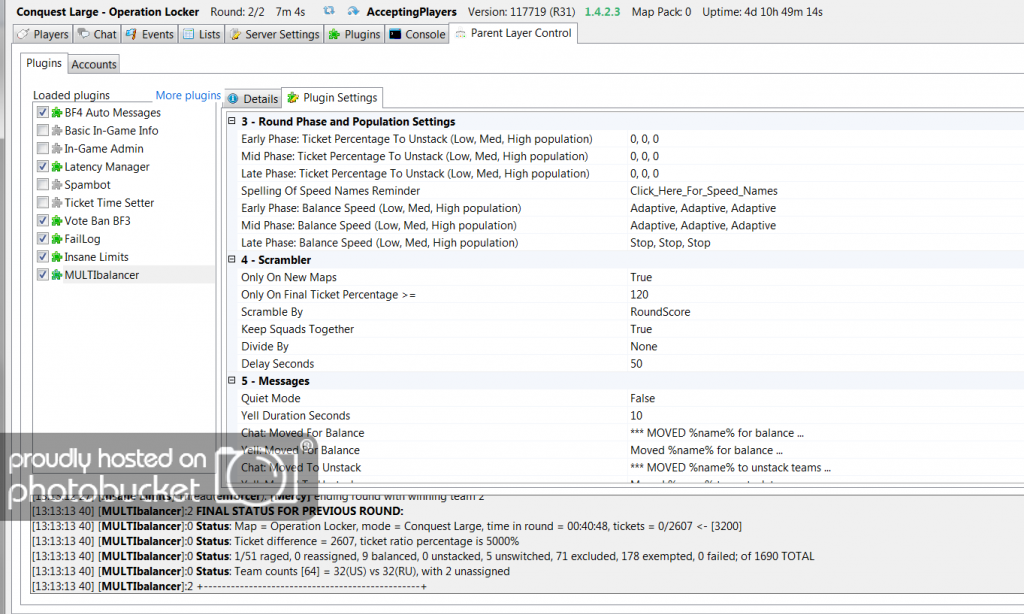This screenshot has width=1024, height=614.
Task: Collapse the 5 - Messages settings group
Action: (x=232, y=381)
